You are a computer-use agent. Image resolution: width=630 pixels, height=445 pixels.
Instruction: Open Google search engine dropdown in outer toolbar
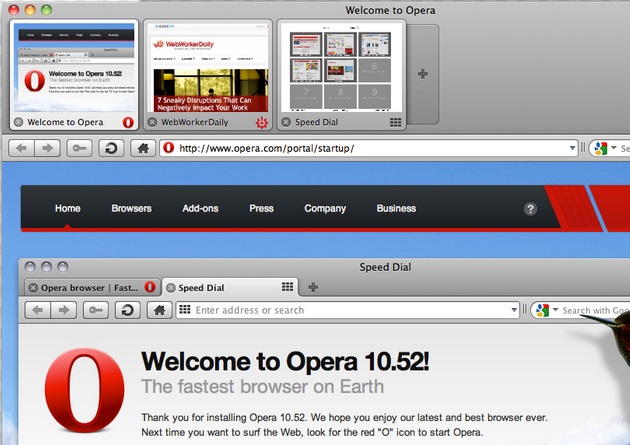(614, 148)
